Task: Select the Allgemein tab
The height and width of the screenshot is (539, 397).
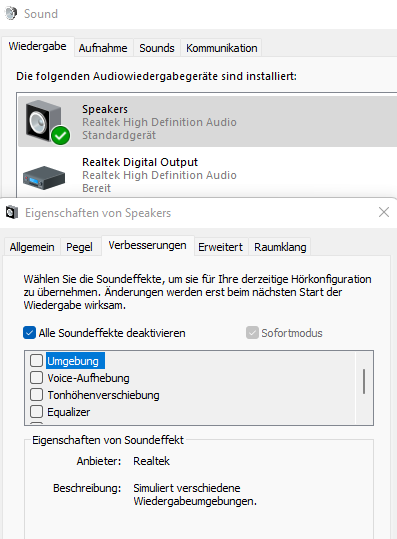Action: tap(32, 247)
